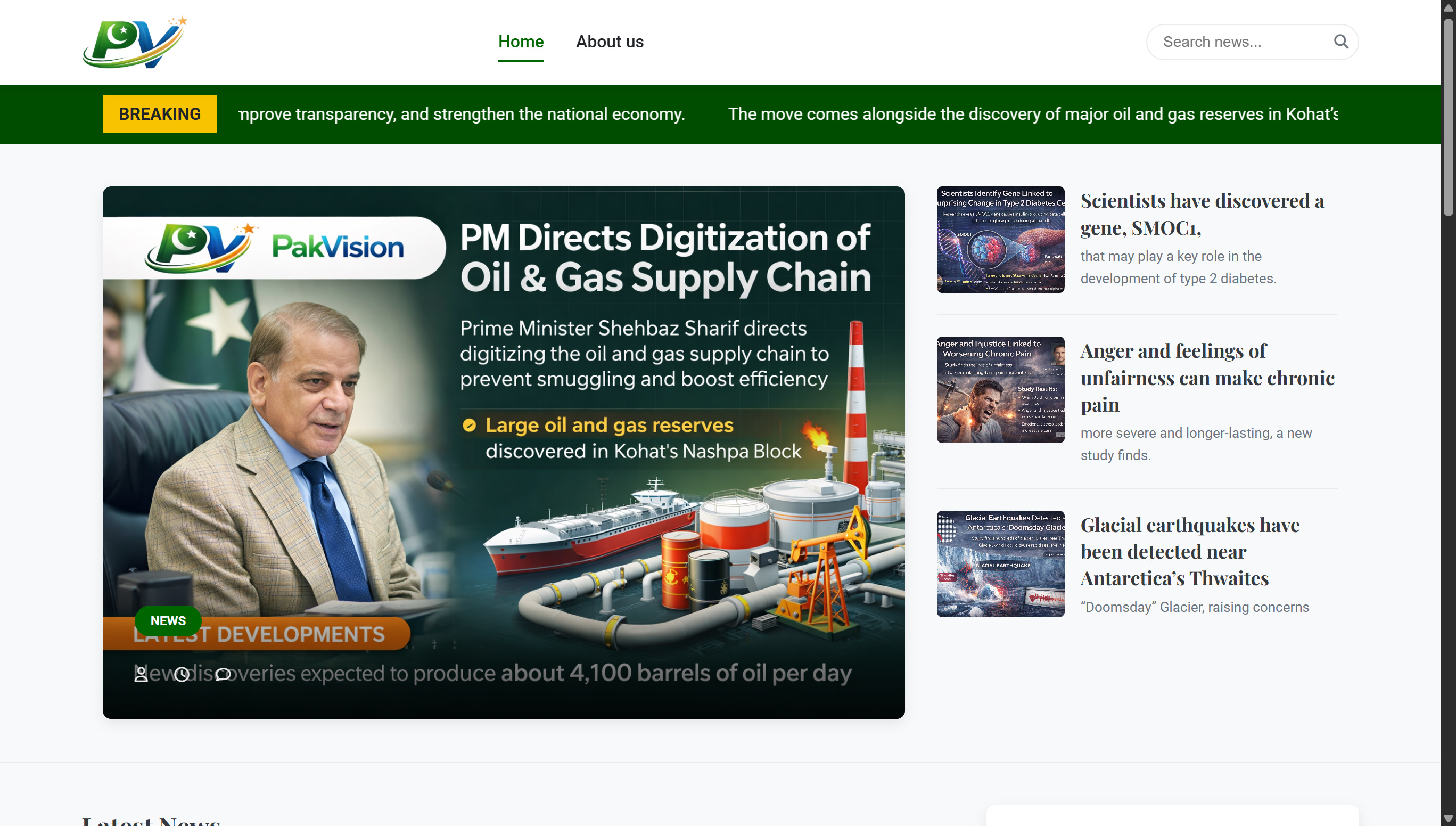Open the SMOC1 gene discovery headline
1456x826 pixels.
coord(1202,214)
